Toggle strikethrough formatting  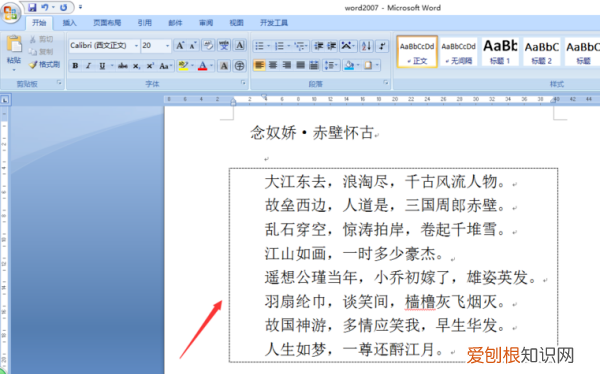tap(122, 66)
